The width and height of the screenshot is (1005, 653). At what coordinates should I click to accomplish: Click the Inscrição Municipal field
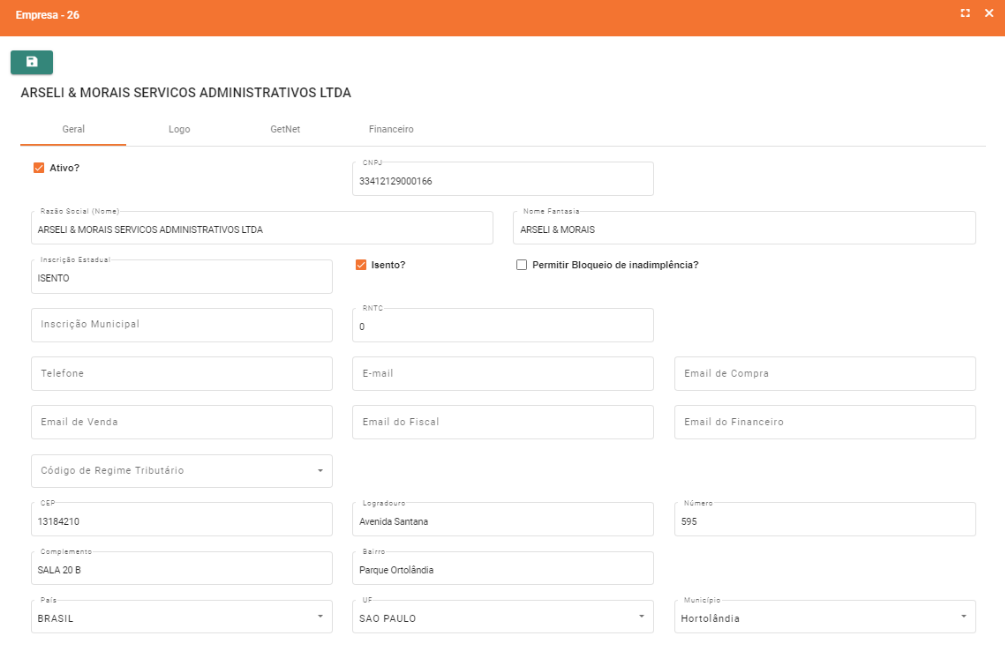tap(181, 325)
